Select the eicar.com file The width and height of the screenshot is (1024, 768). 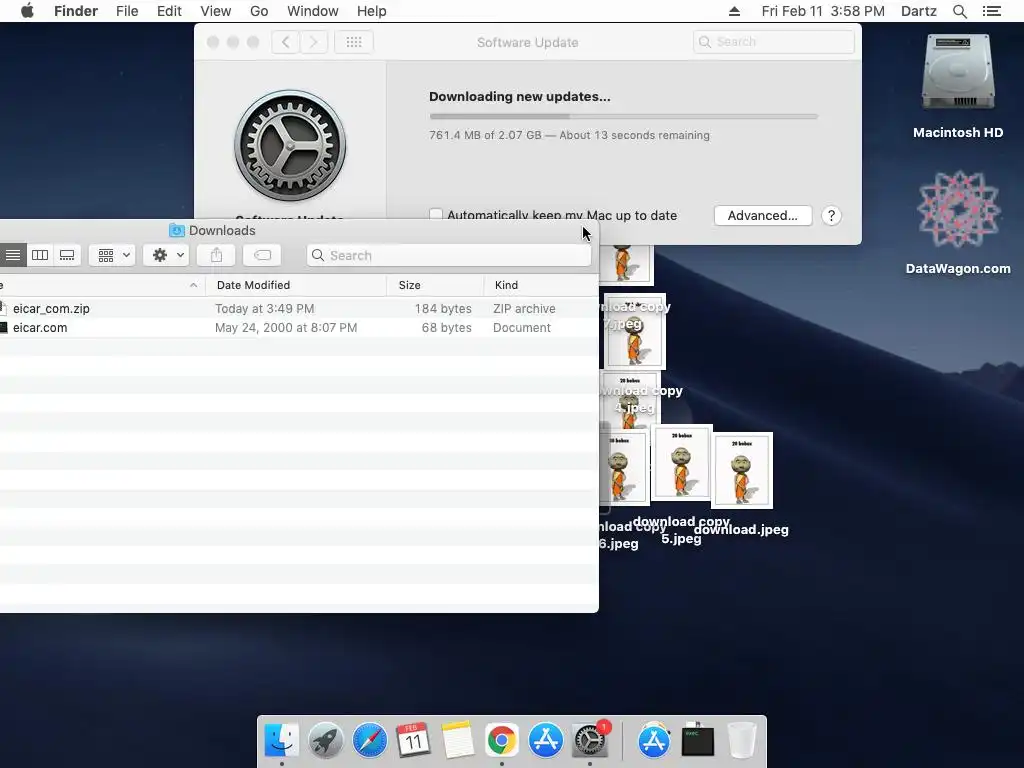pyautogui.click(x=40, y=327)
